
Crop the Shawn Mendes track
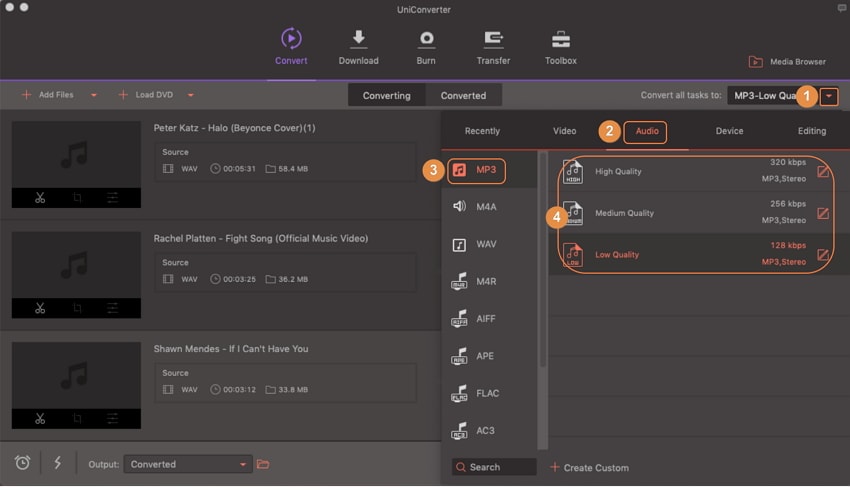[77, 418]
